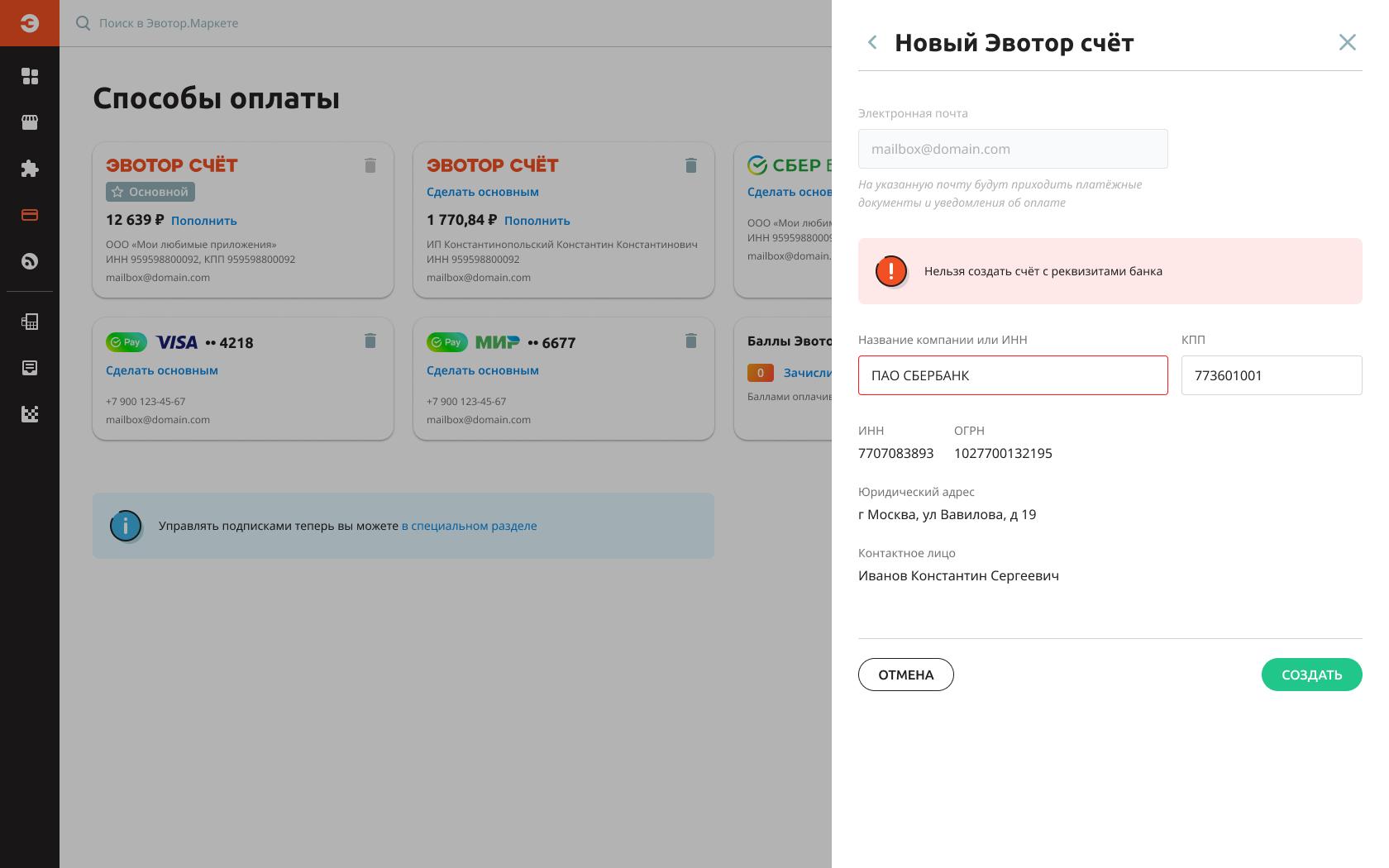Click the Юридический адрес label
Image resolution: width=1389 pixels, height=868 pixels.
click(x=916, y=492)
